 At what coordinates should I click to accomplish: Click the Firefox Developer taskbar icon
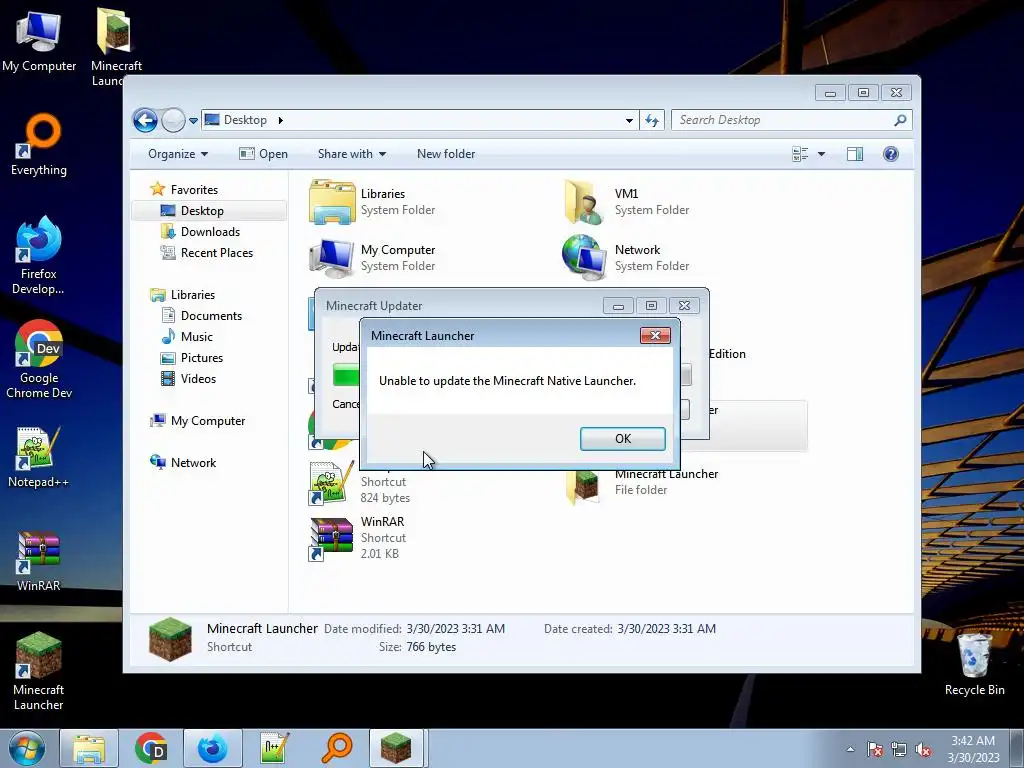(x=213, y=748)
